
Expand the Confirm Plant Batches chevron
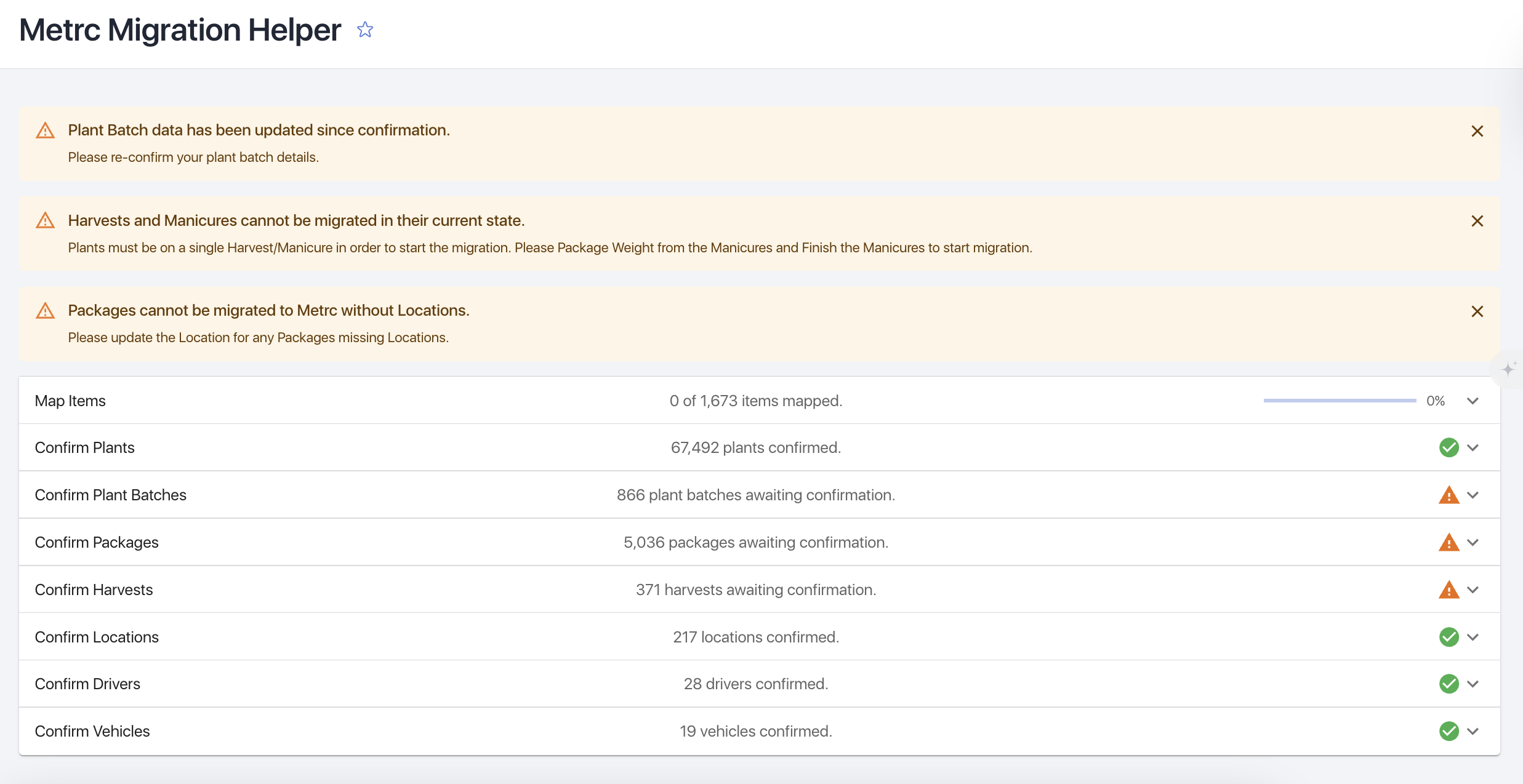pos(1473,495)
